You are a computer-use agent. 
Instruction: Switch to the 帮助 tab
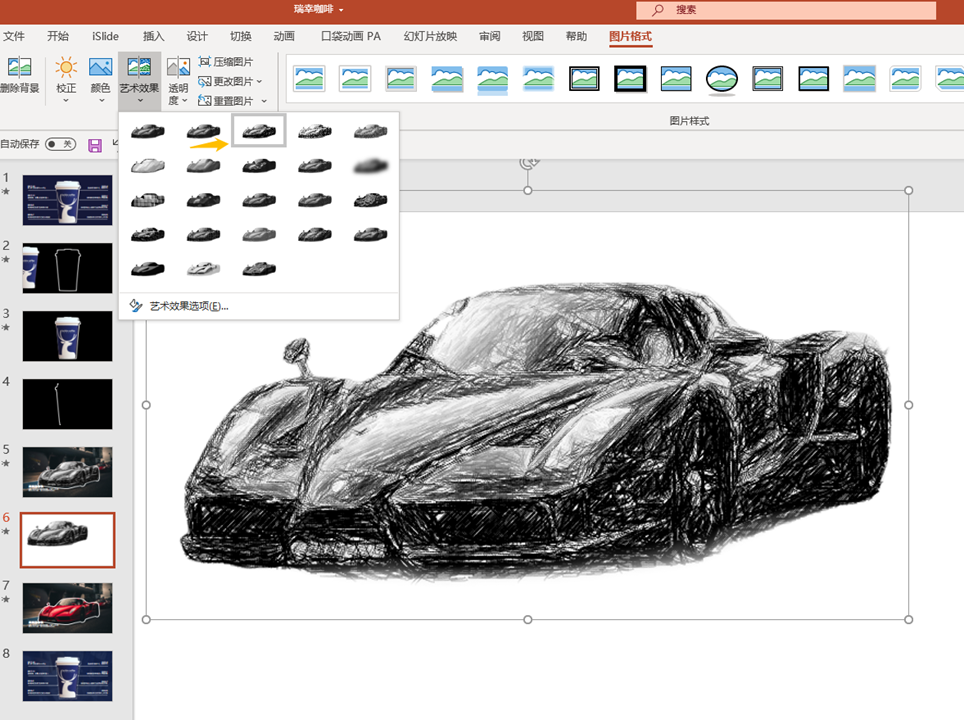coord(576,36)
